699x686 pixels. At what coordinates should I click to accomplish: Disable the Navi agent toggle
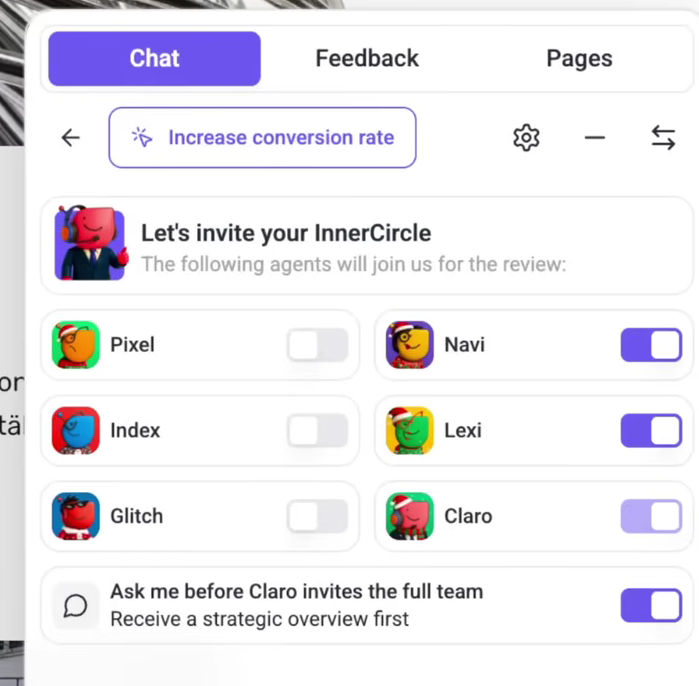pos(651,345)
